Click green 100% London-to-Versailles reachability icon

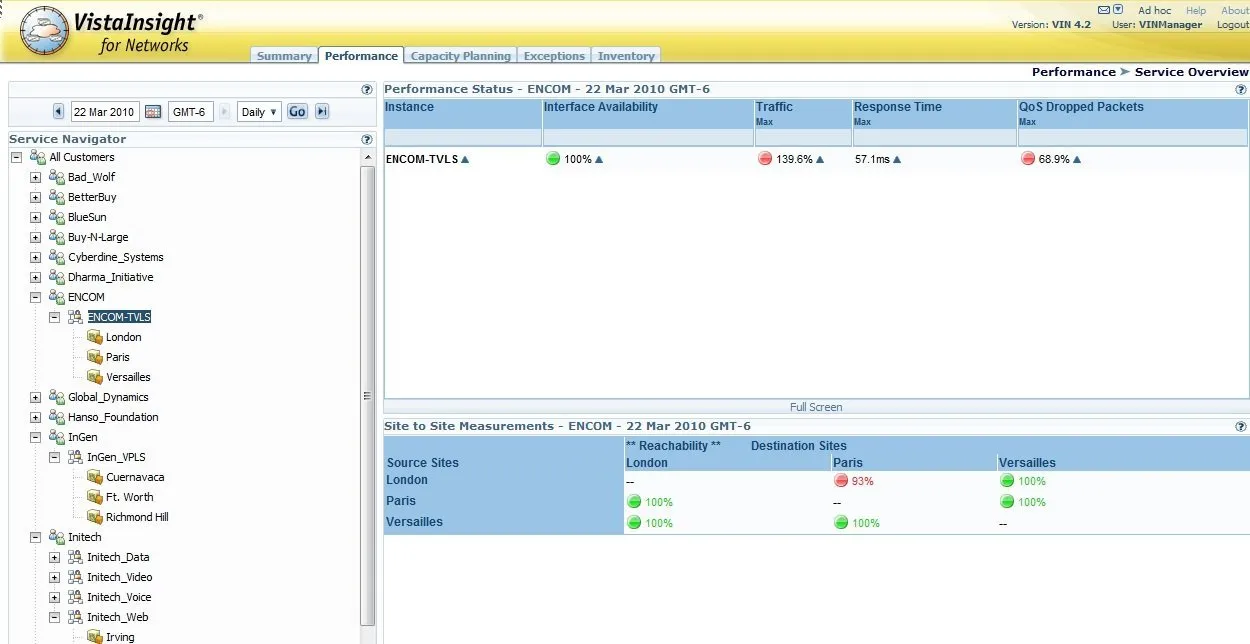point(1007,481)
